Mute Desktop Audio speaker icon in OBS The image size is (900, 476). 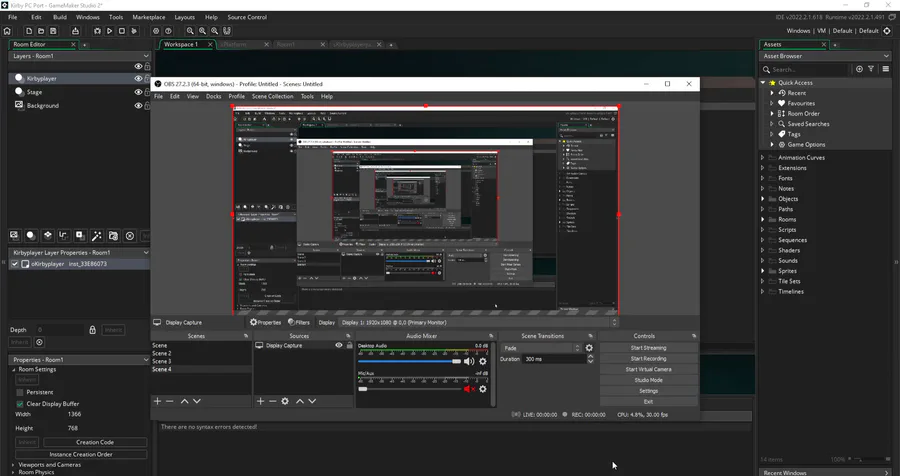pos(469,361)
